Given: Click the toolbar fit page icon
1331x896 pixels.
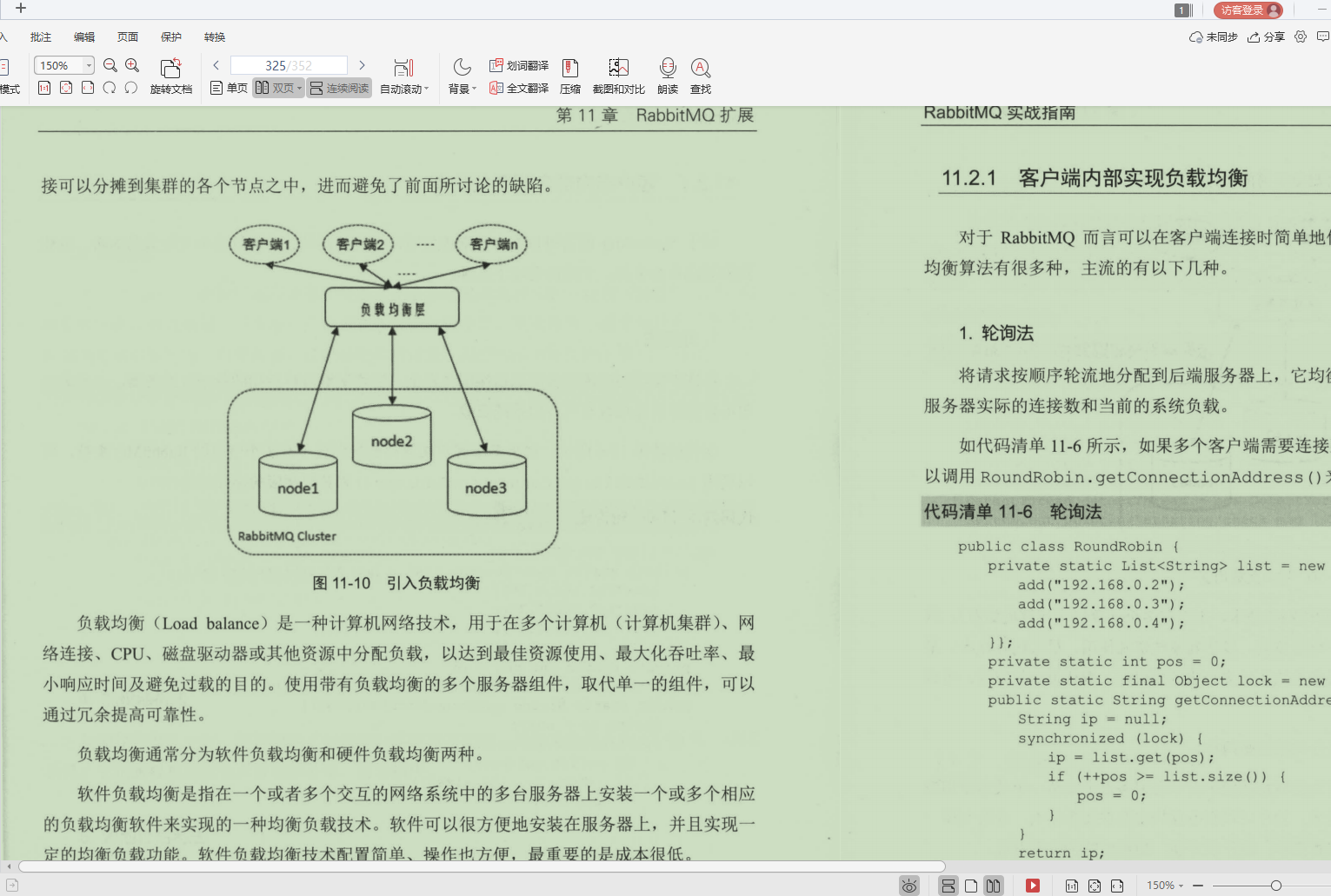Looking at the screenshot, I should coord(66,88).
